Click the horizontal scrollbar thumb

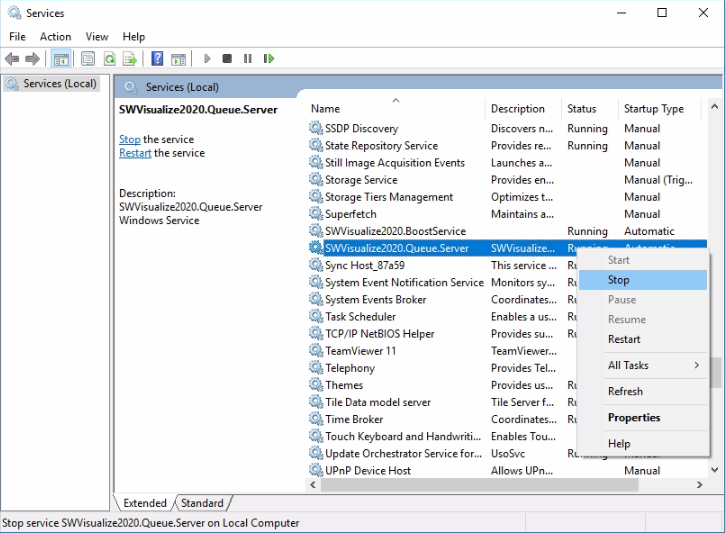(479, 485)
